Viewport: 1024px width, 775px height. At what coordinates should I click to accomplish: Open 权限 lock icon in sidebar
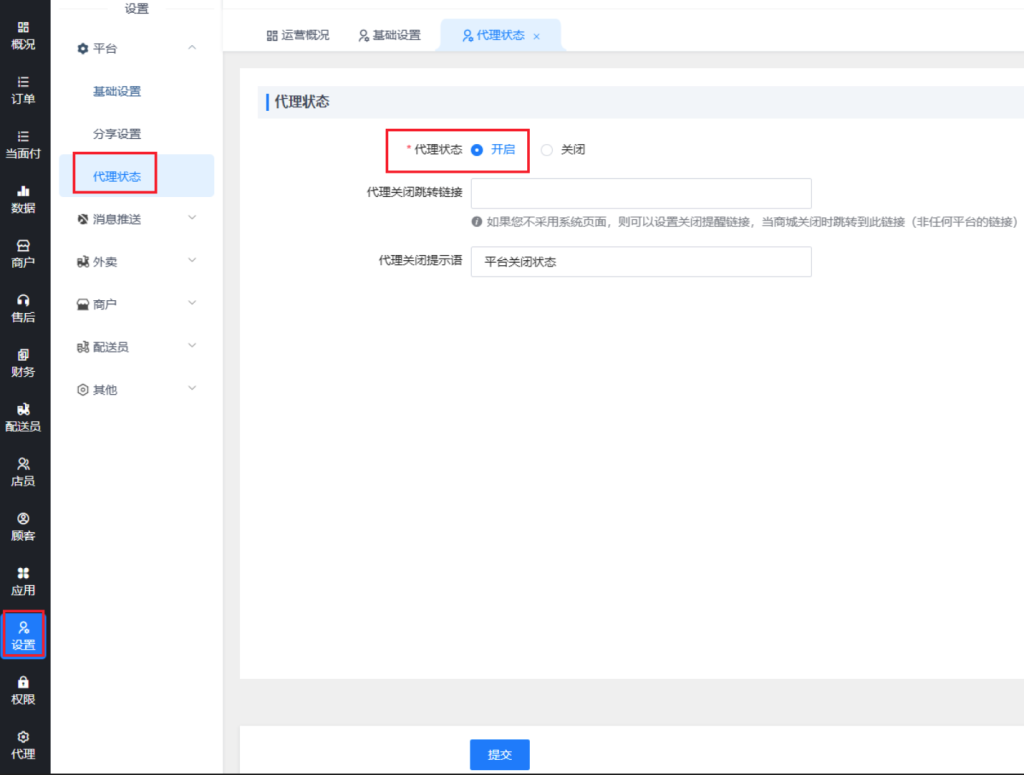pyautogui.click(x=23, y=690)
